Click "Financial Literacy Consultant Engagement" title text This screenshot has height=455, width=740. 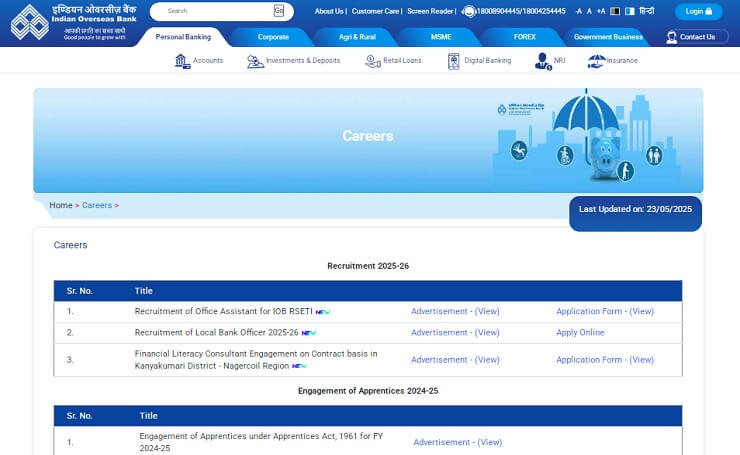pyautogui.click(x=256, y=360)
